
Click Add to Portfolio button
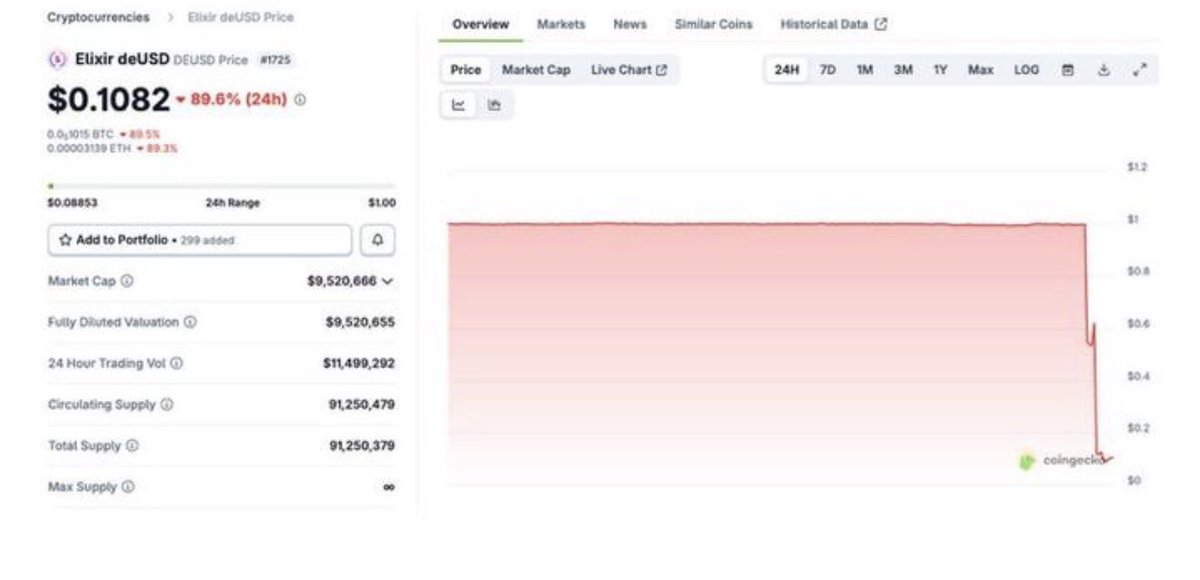[x=200, y=240]
